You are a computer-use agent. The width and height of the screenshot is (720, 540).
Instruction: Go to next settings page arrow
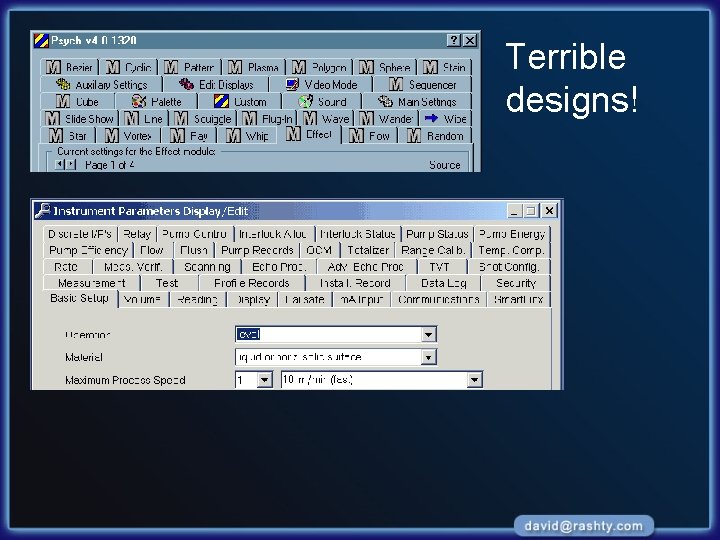pyautogui.click(x=71, y=164)
